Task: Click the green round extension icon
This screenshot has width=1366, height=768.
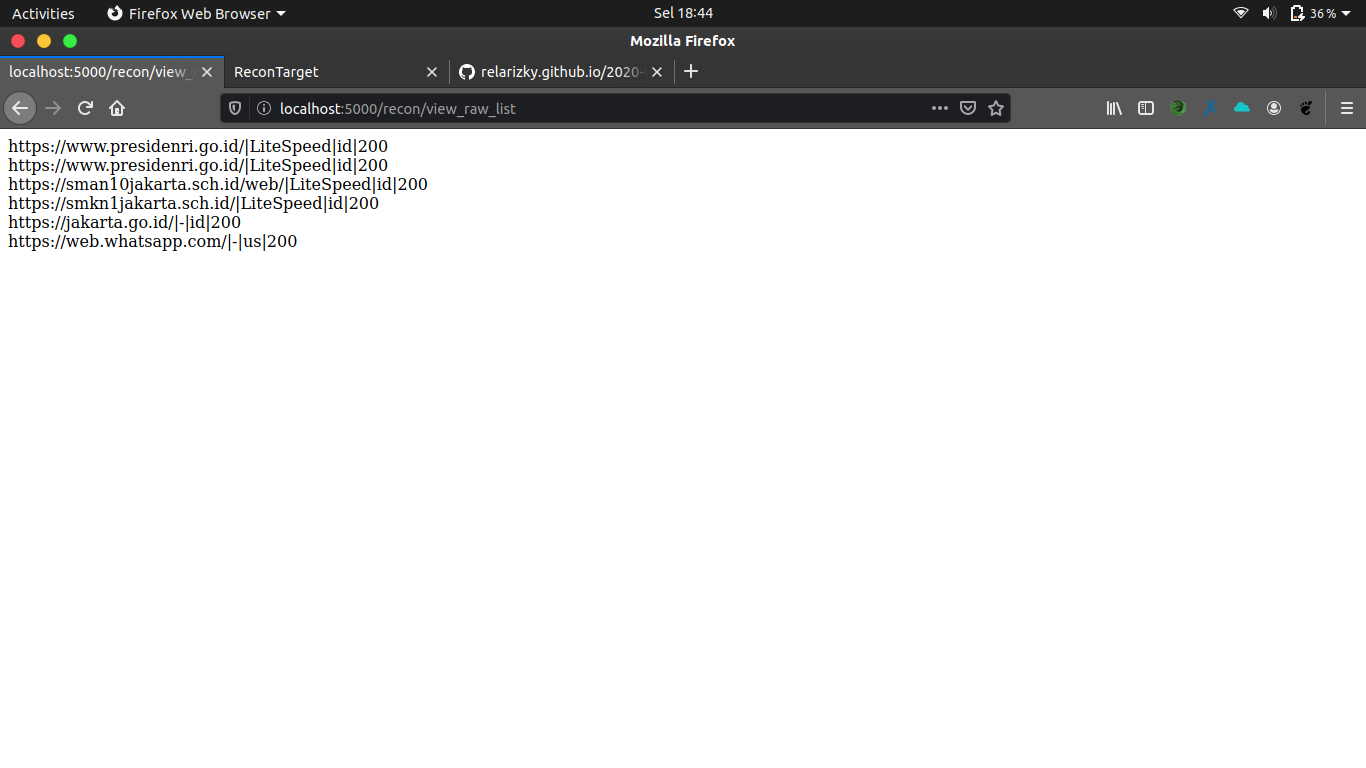Action: coord(1178,108)
